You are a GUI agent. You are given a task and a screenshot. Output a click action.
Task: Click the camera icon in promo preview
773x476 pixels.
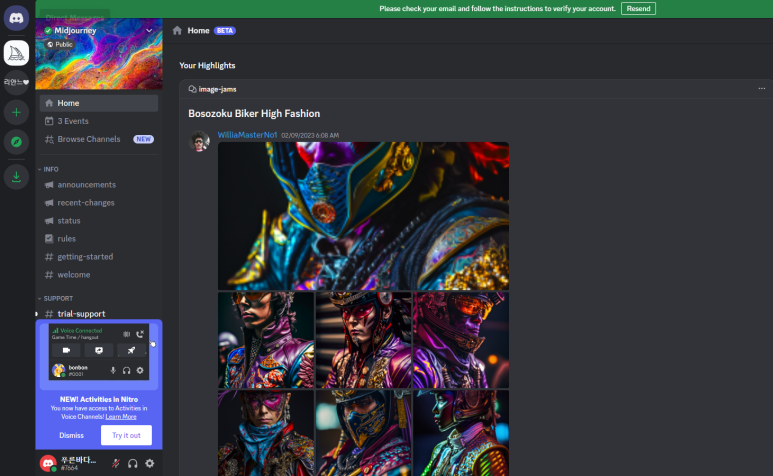click(x=66, y=350)
